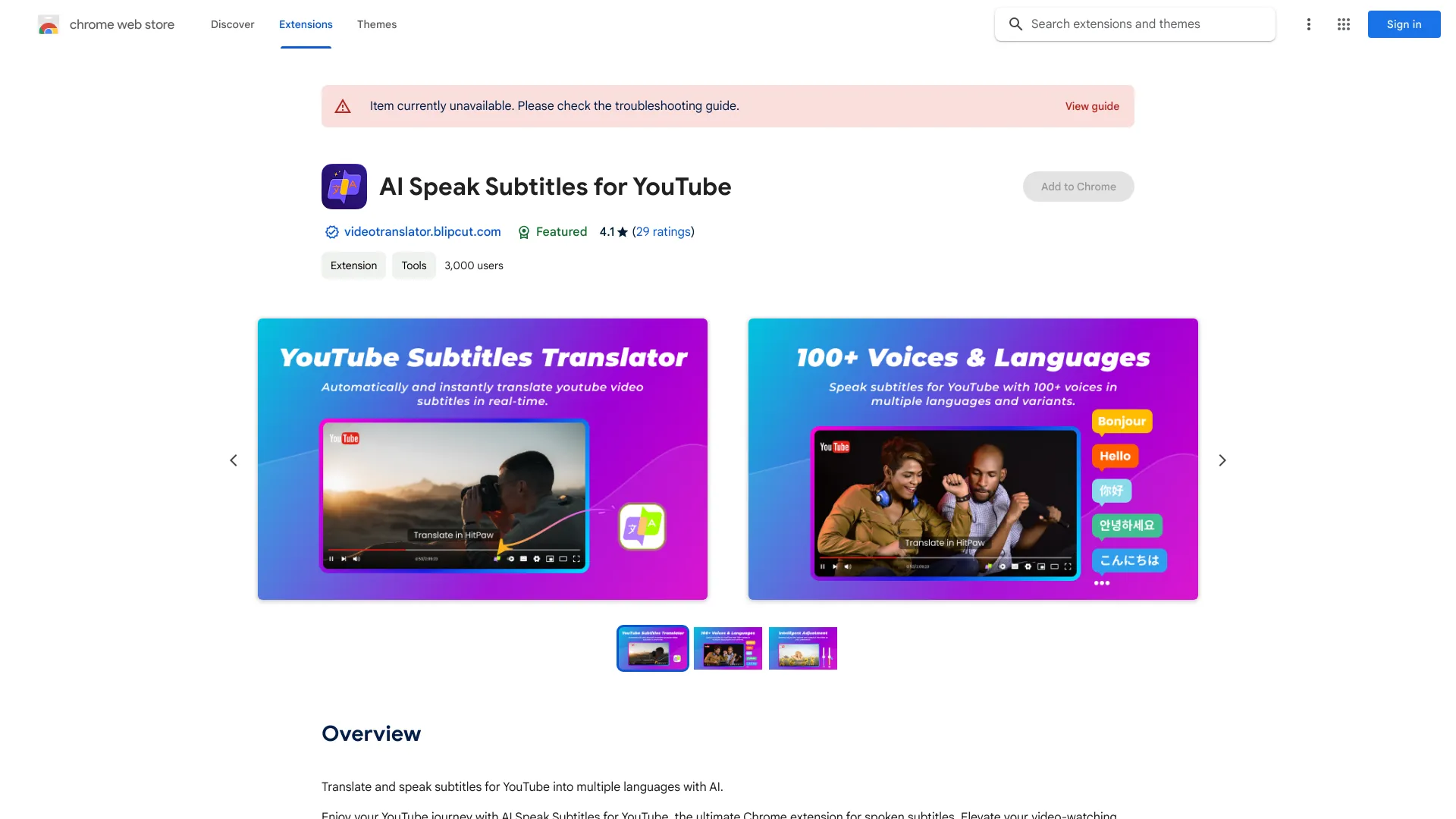This screenshot has width=1456, height=819.
Task: Click the warning triangle alert icon
Action: point(343,106)
